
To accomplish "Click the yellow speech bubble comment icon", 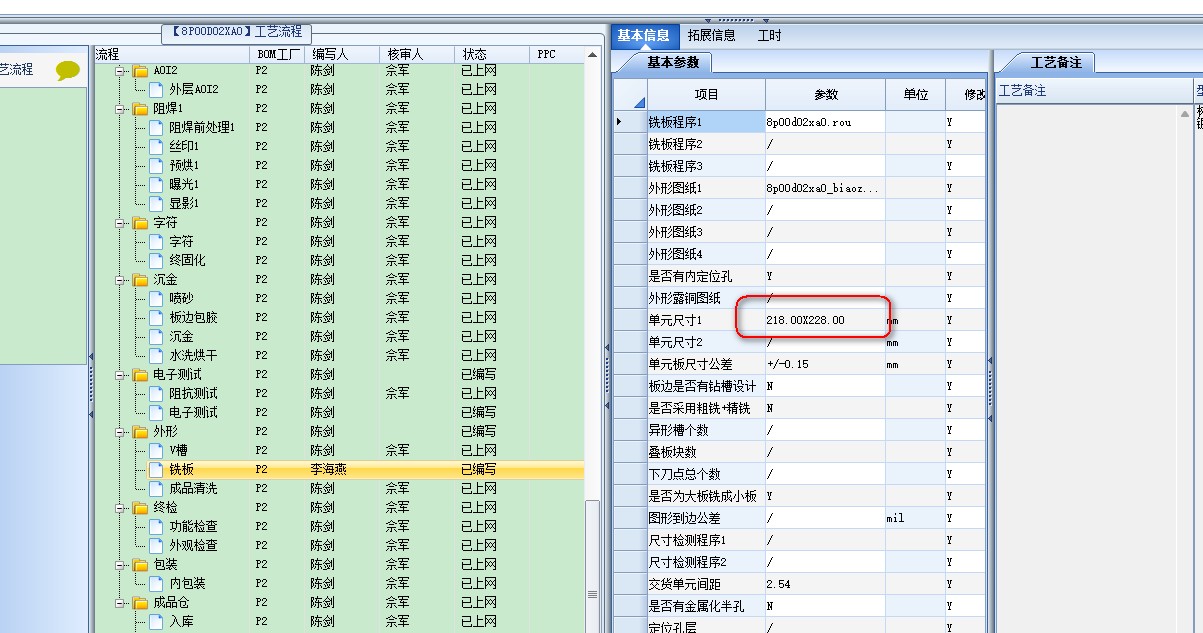I will tap(67, 70).
